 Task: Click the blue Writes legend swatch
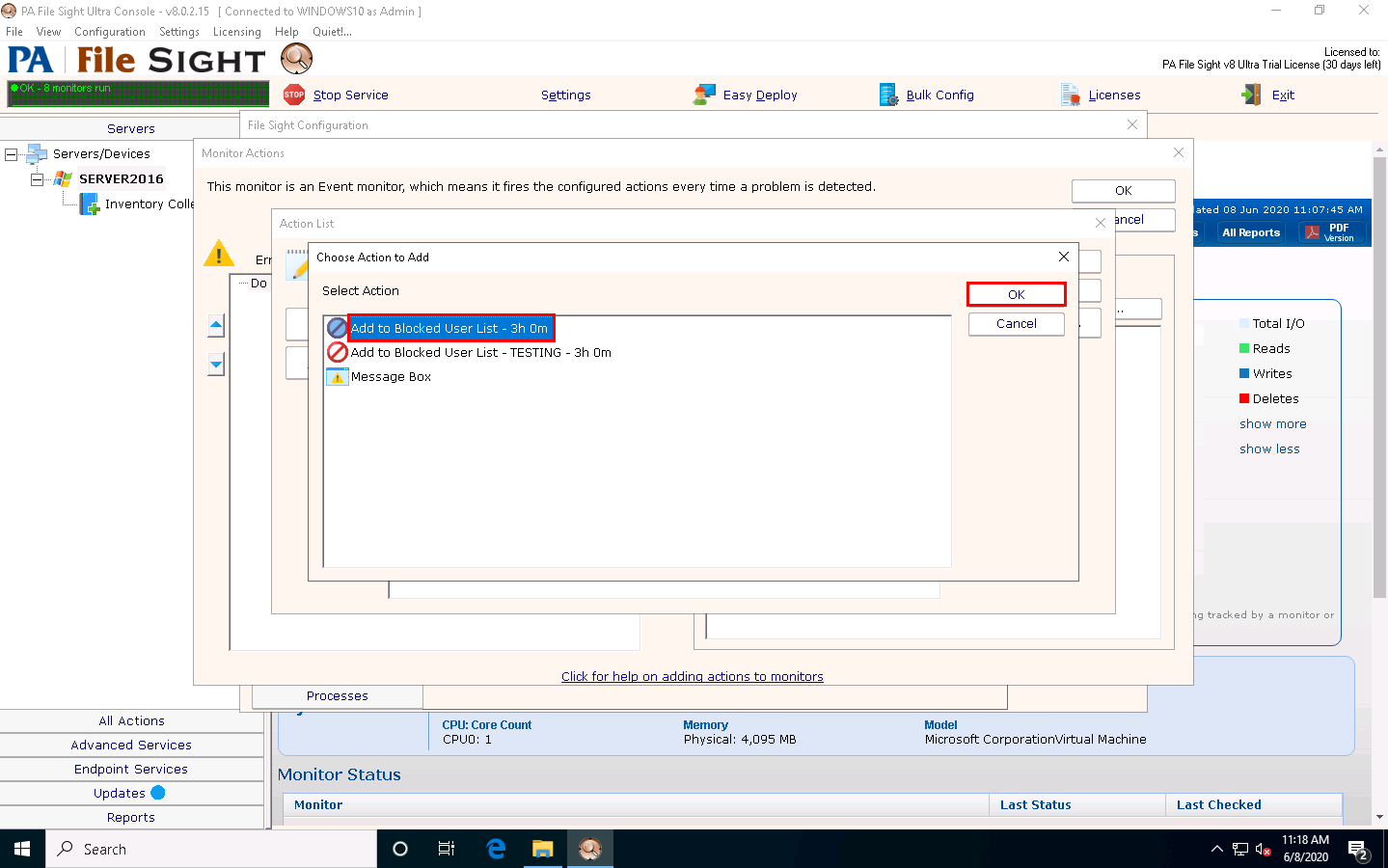click(1244, 373)
